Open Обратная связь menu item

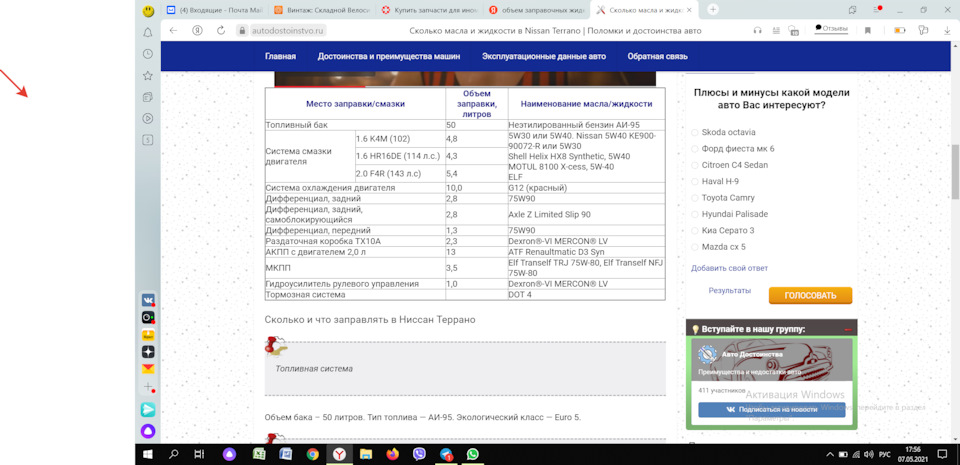coord(658,56)
